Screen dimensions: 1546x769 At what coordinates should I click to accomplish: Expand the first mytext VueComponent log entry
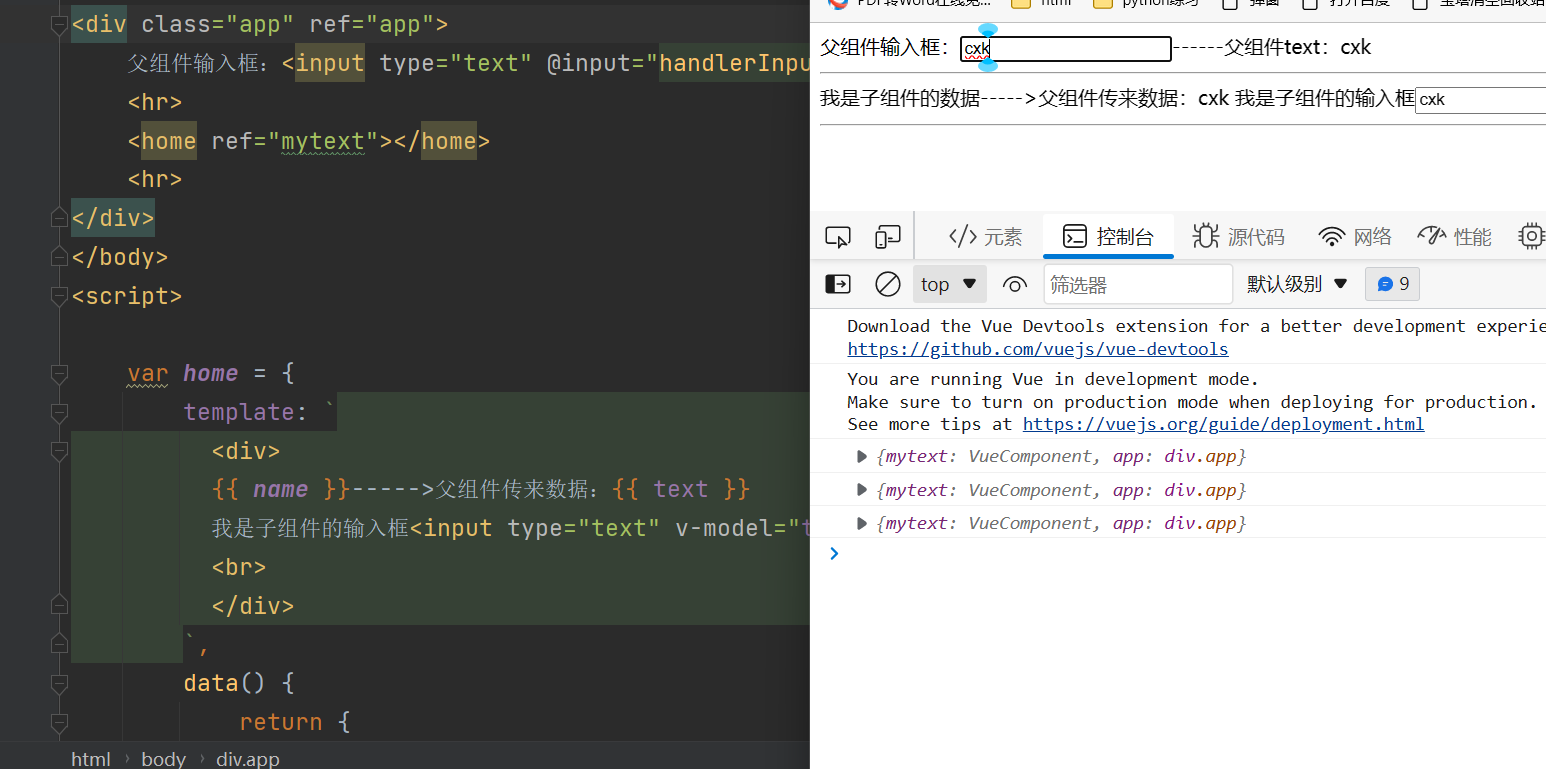(862, 456)
